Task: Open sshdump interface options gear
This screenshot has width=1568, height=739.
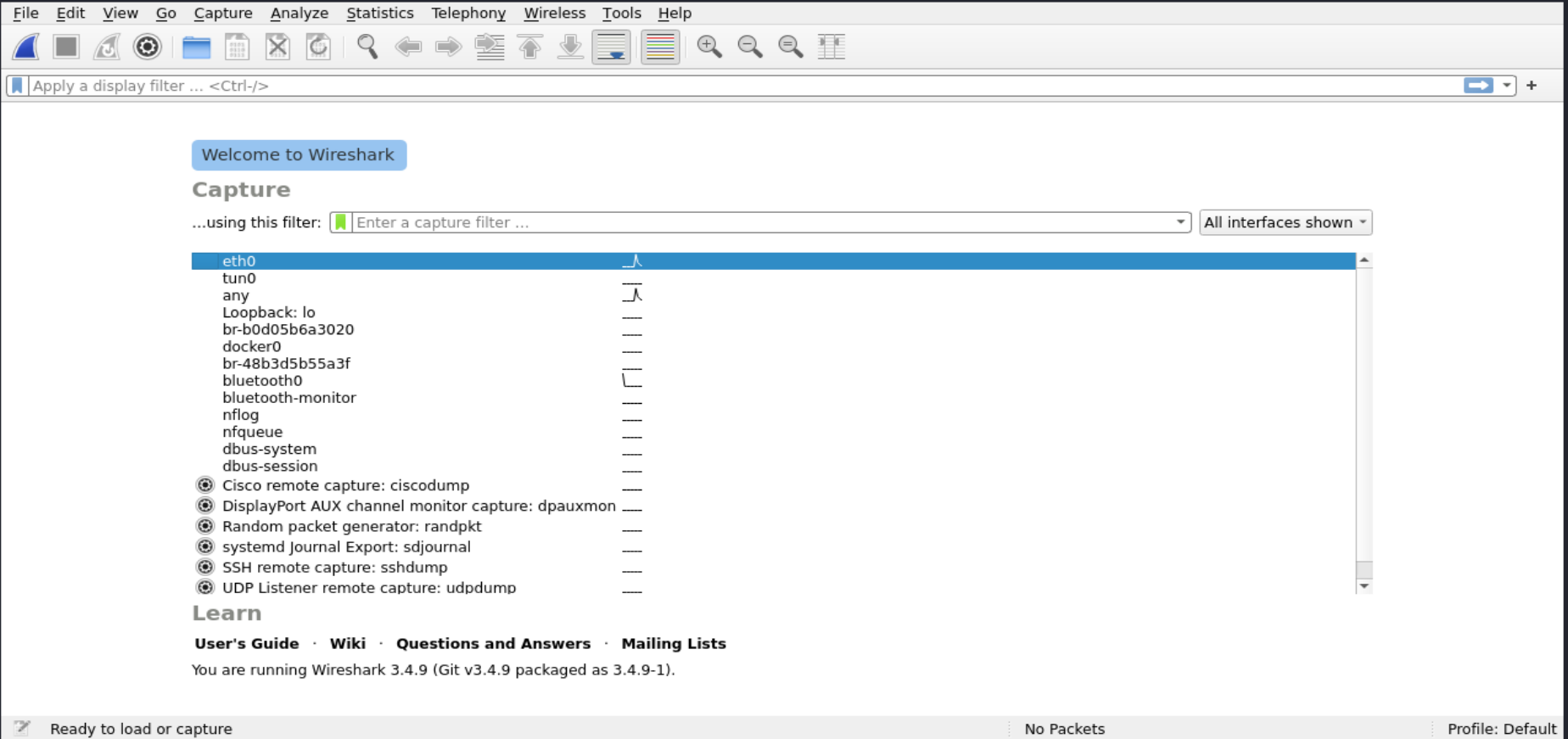Action: click(x=205, y=567)
